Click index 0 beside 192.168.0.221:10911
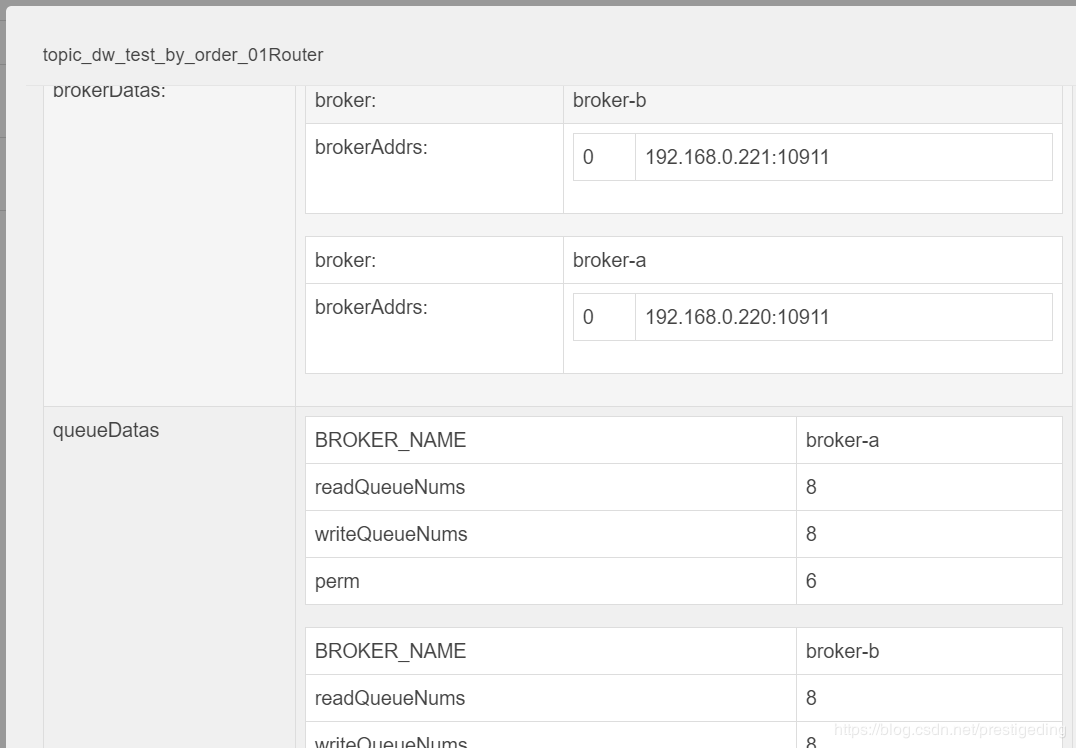1076x748 pixels. click(x=588, y=157)
